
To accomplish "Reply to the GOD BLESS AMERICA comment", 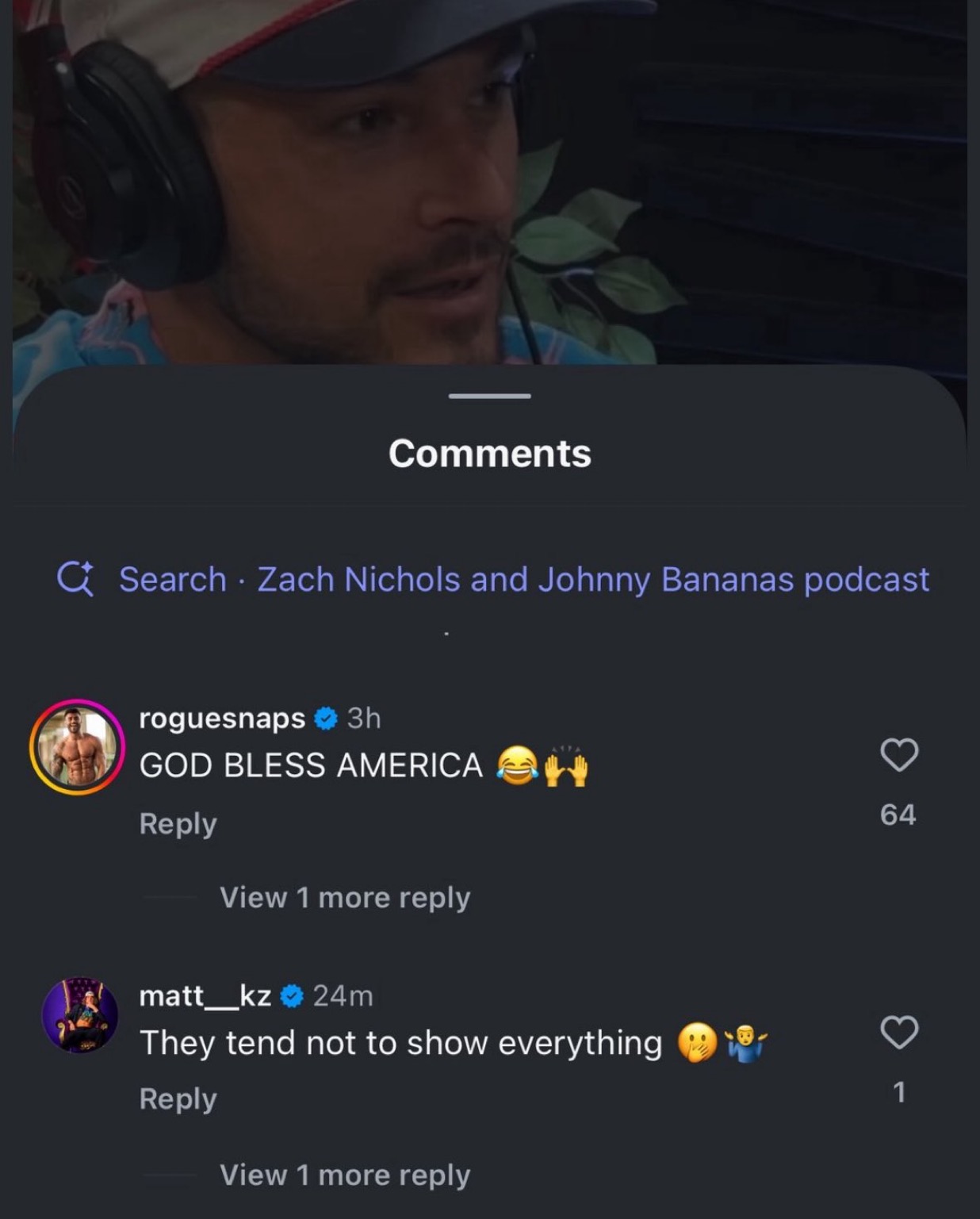I will (x=178, y=823).
